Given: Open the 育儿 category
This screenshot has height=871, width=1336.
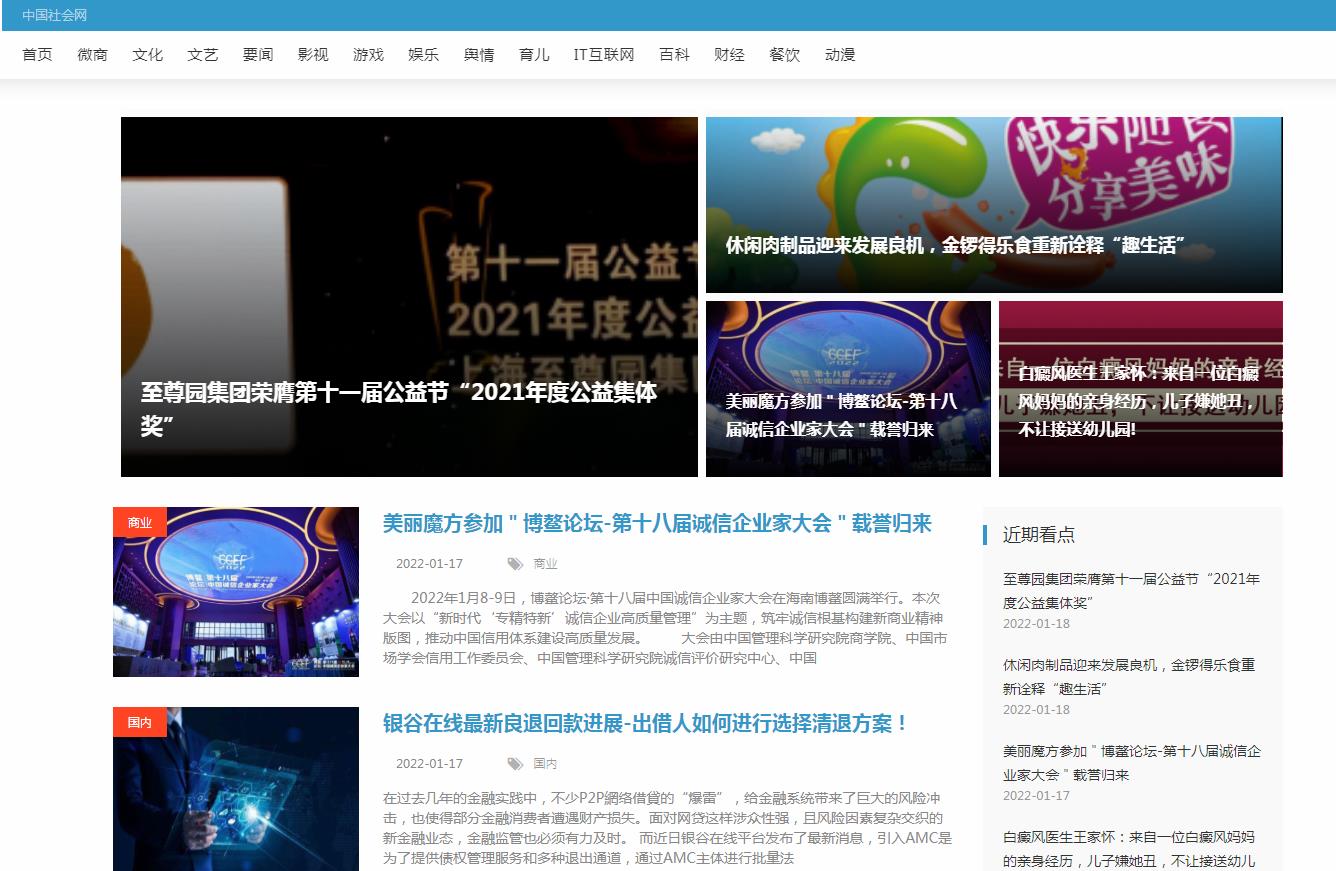Looking at the screenshot, I should pyautogui.click(x=534, y=55).
